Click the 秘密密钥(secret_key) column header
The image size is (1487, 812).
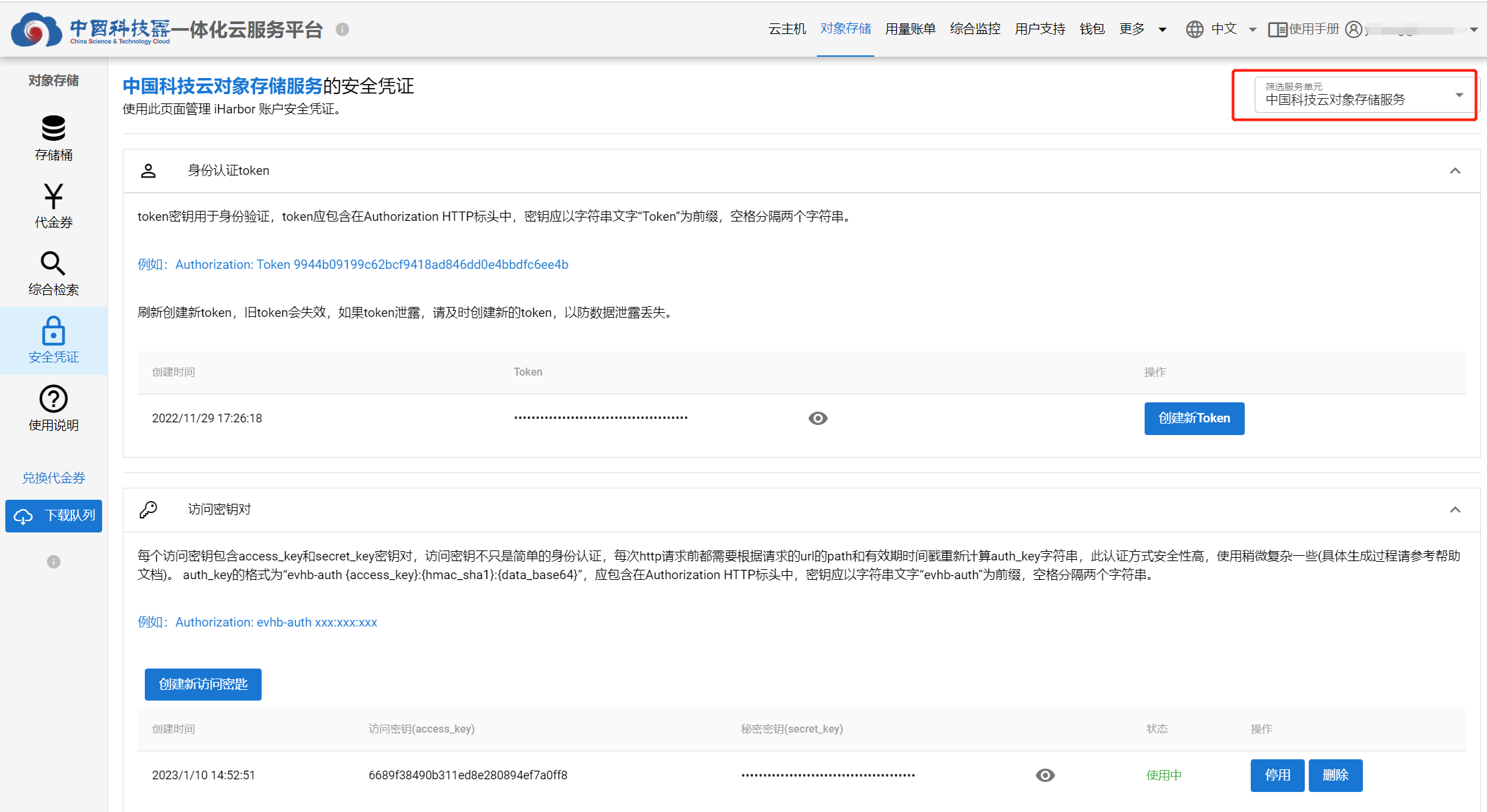point(792,729)
